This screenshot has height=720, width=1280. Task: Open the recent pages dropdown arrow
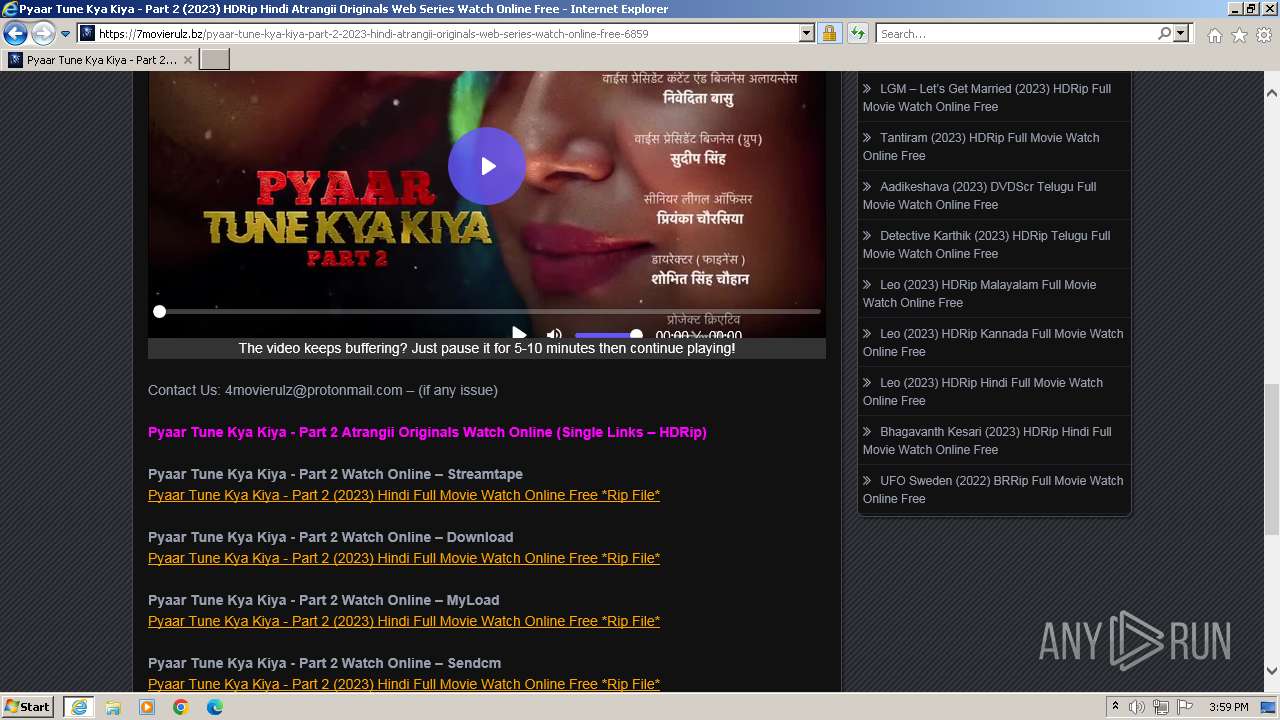(x=66, y=34)
